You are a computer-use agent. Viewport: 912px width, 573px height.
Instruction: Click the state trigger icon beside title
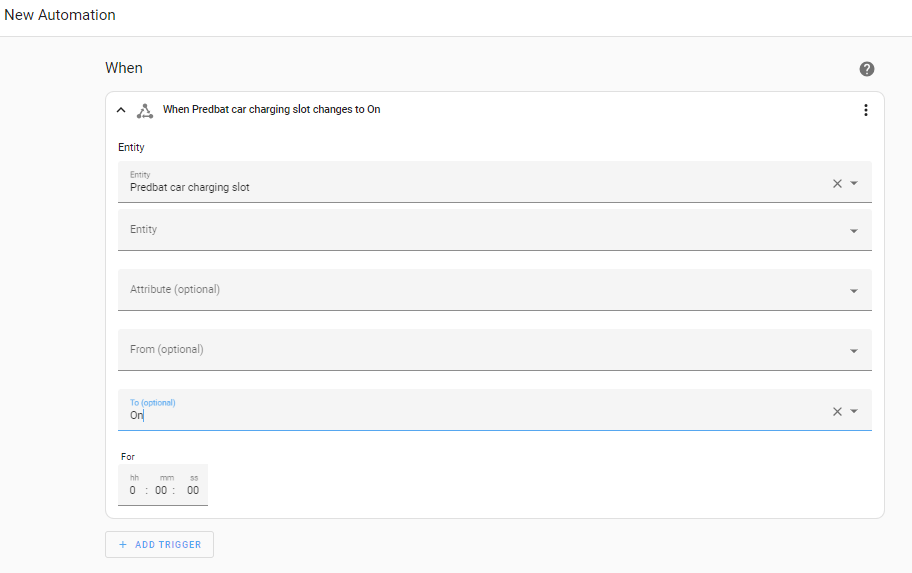point(145,111)
